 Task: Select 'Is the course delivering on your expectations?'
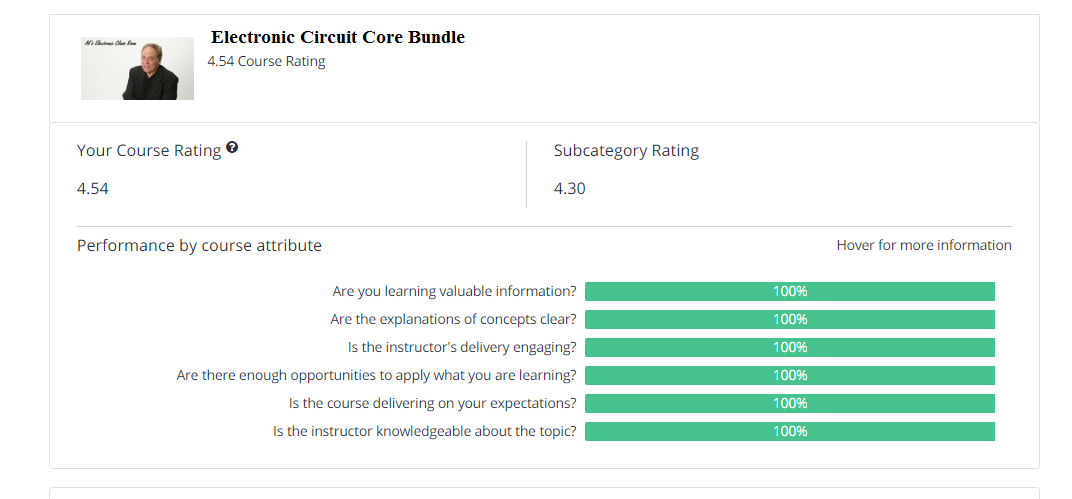point(432,403)
